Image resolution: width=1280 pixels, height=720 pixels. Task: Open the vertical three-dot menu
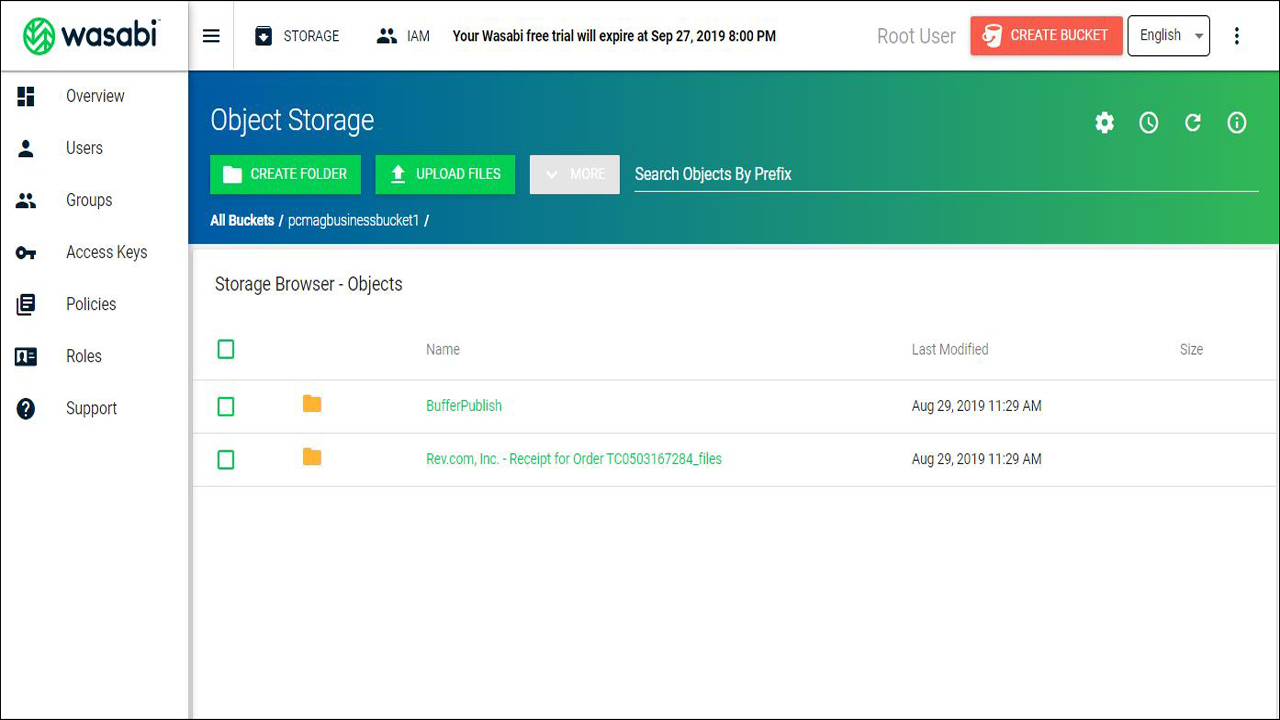[1237, 36]
